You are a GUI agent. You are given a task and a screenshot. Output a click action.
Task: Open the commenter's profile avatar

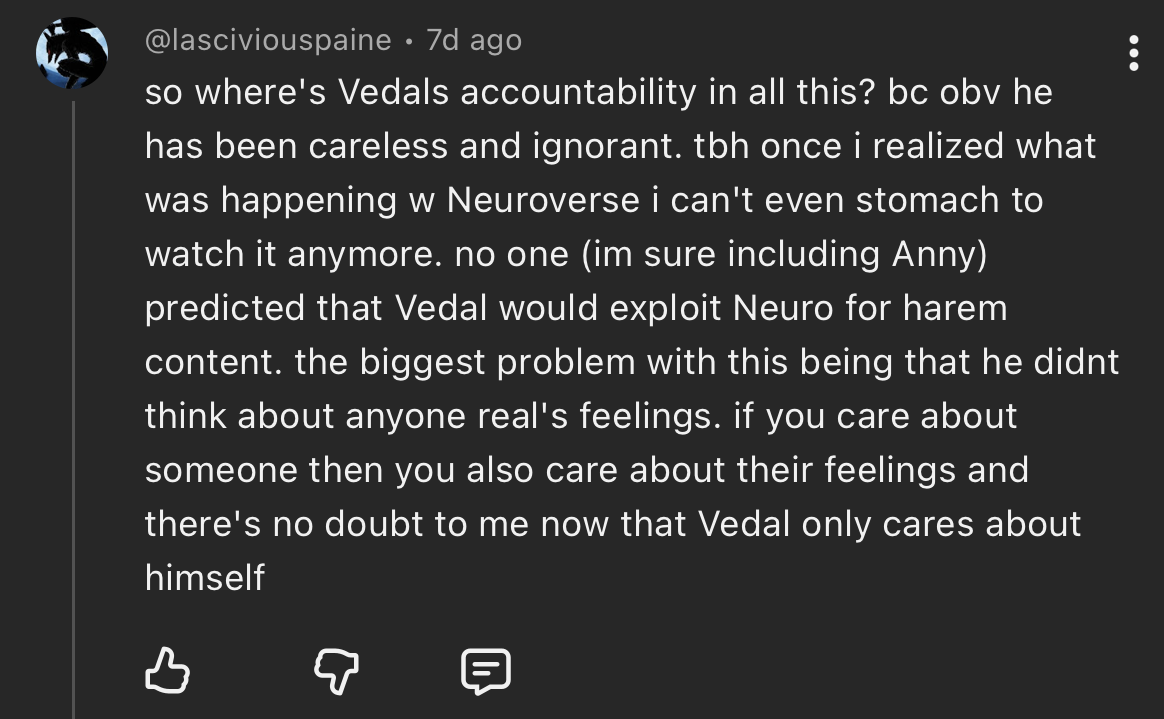click(x=72, y=53)
